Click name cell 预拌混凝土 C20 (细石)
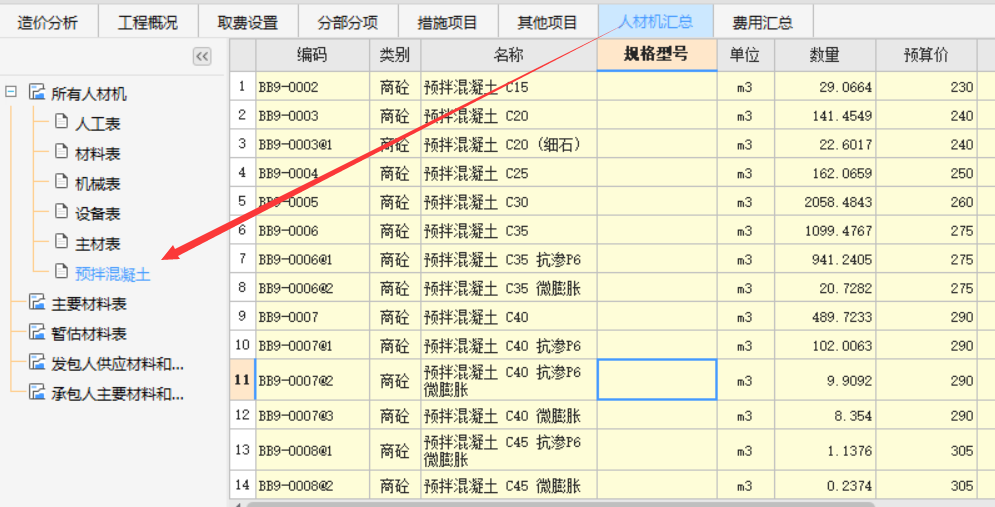The width and height of the screenshot is (995, 507). tap(508, 144)
